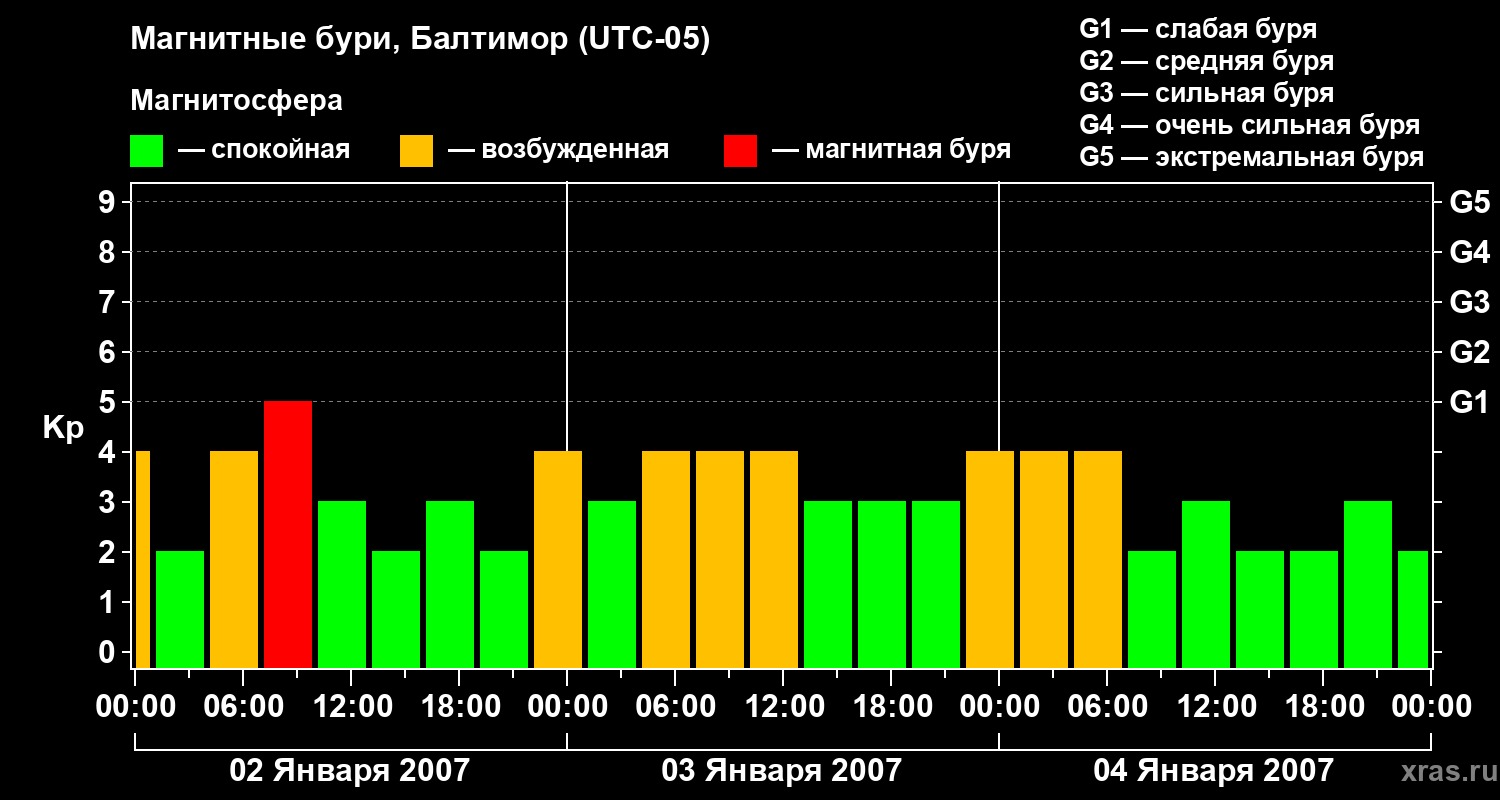Select the '02 Января 2007' date label
The image size is (1500, 800).
point(349,771)
